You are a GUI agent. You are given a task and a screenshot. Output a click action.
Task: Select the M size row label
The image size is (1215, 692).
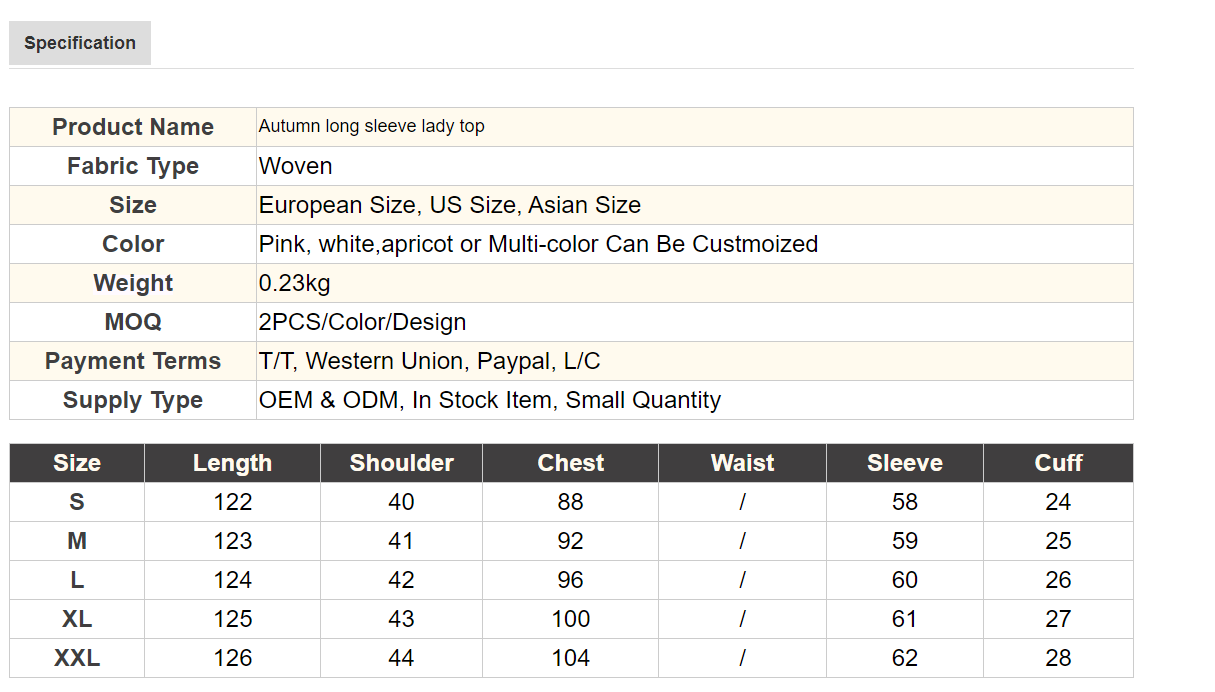click(77, 541)
